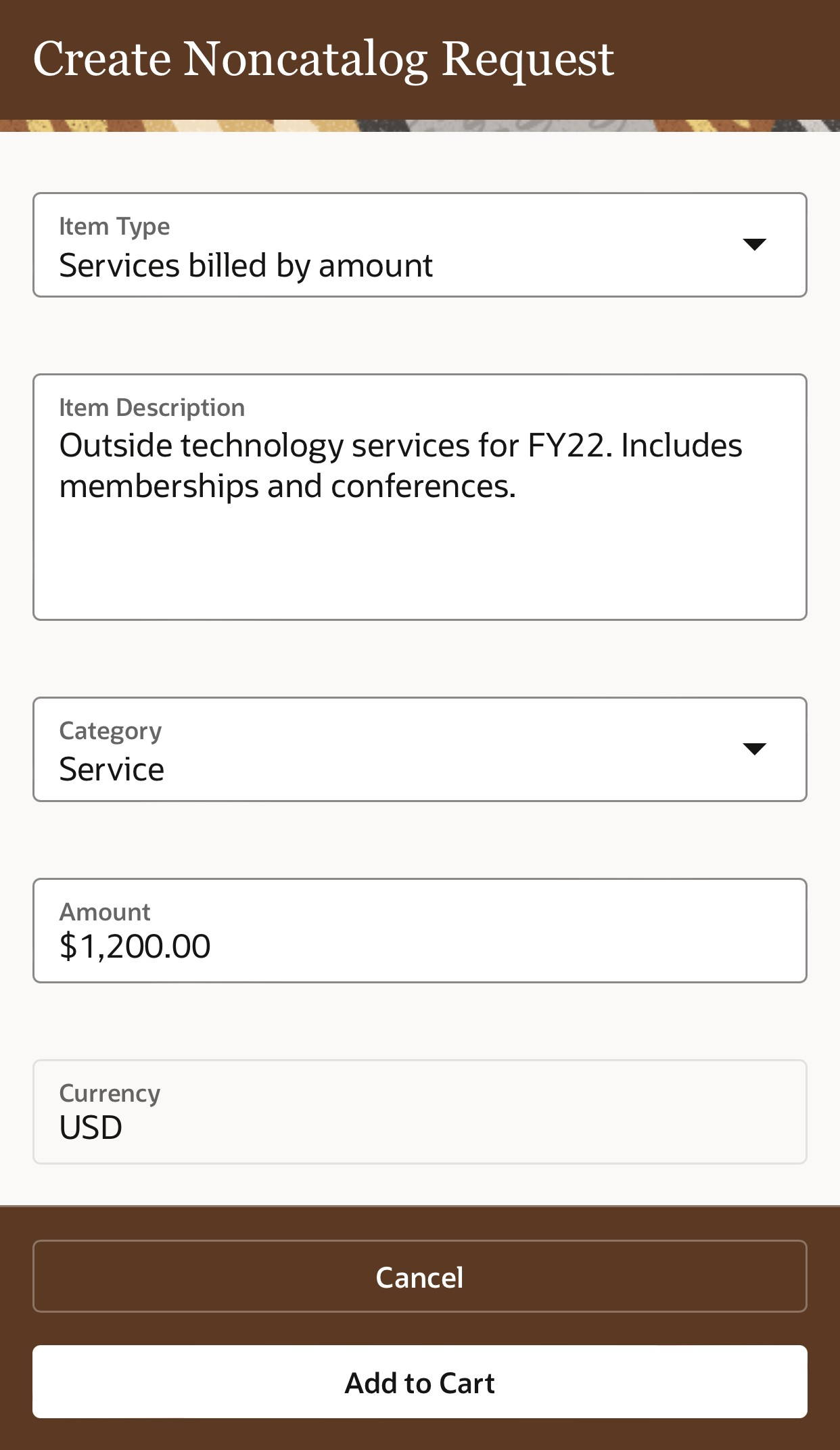Click the Item Type dropdown arrow

tap(753, 244)
